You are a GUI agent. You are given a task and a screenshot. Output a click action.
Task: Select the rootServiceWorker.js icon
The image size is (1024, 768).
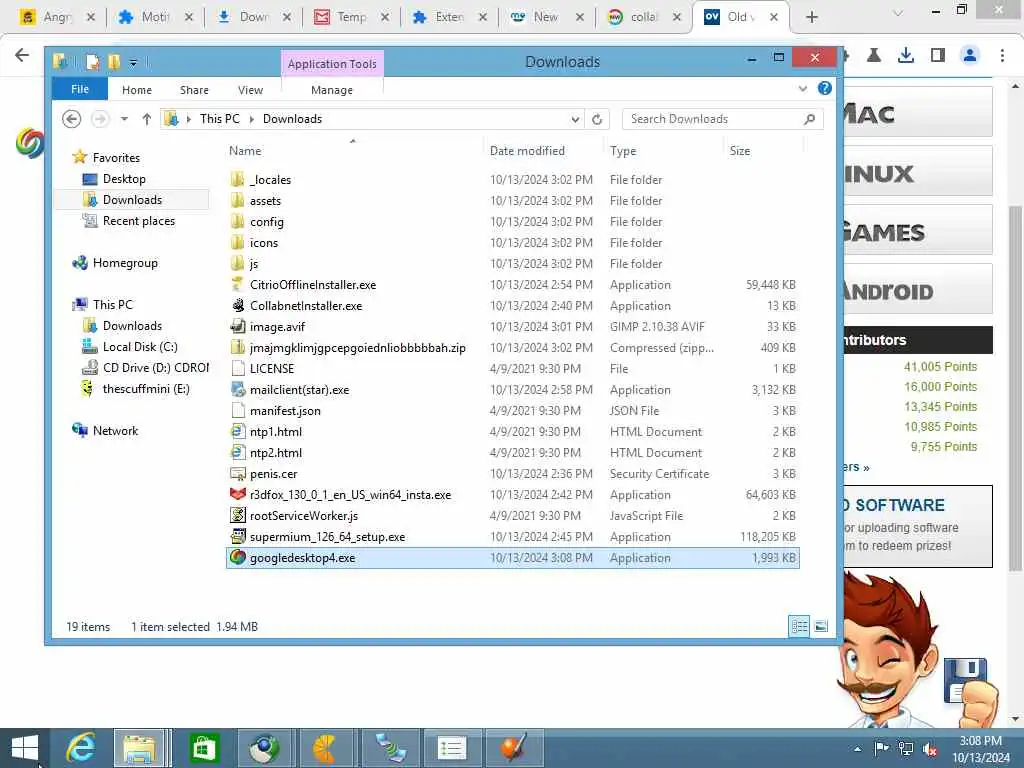[x=238, y=515]
